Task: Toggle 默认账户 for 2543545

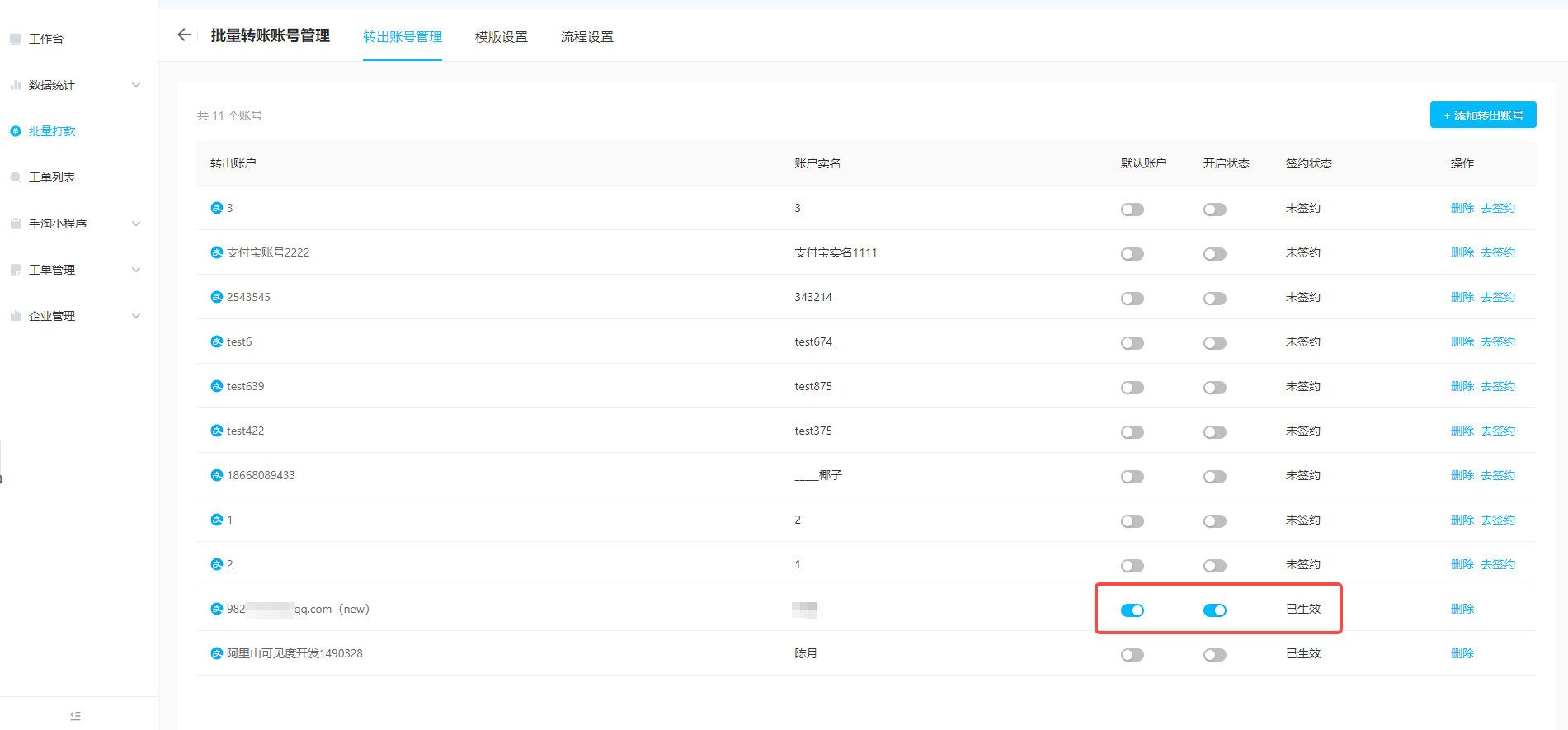Action: coord(1132,299)
